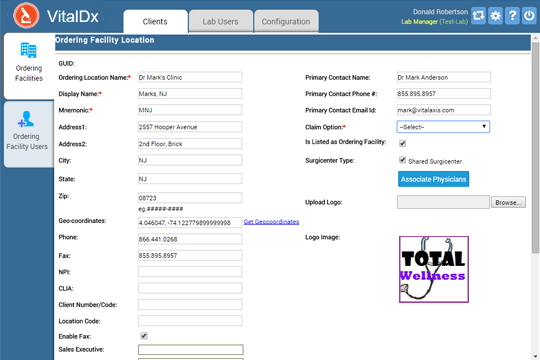Click the Lab Manager (Test-Lab) role text
The image size is (540, 360).
[x=435, y=22]
